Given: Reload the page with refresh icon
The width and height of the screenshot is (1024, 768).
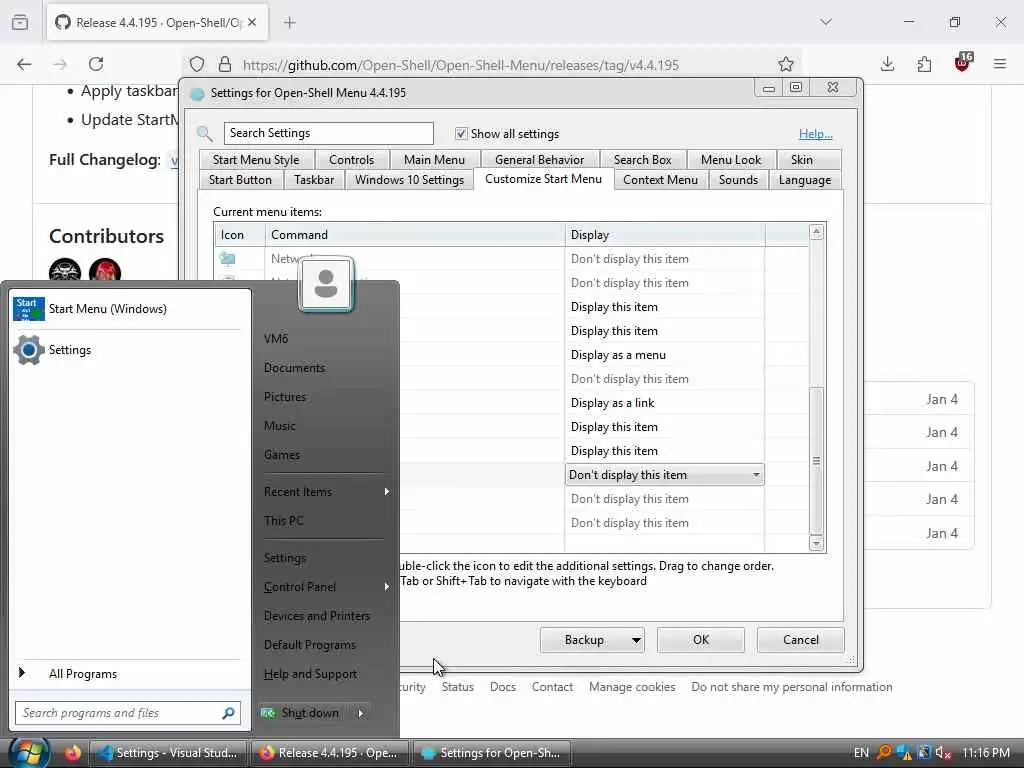Looking at the screenshot, I should coord(96,64).
